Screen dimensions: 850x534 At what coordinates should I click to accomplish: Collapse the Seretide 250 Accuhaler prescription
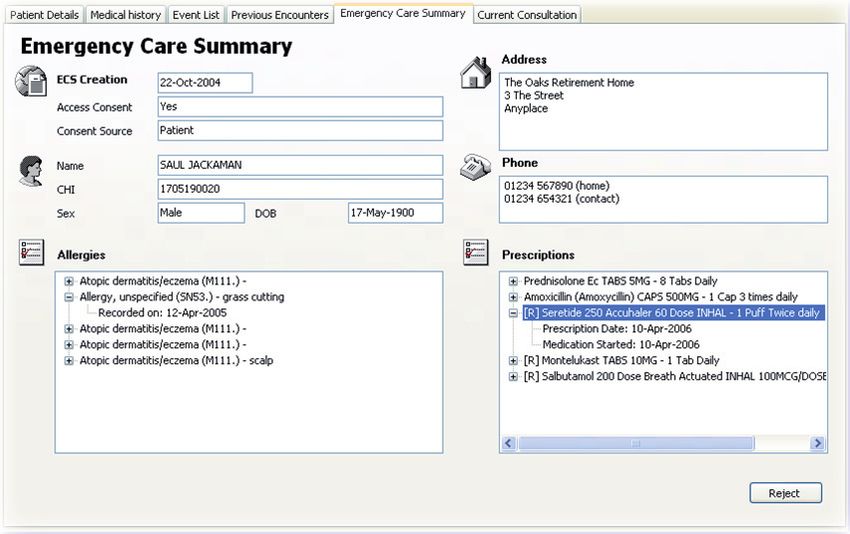(x=513, y=313)
